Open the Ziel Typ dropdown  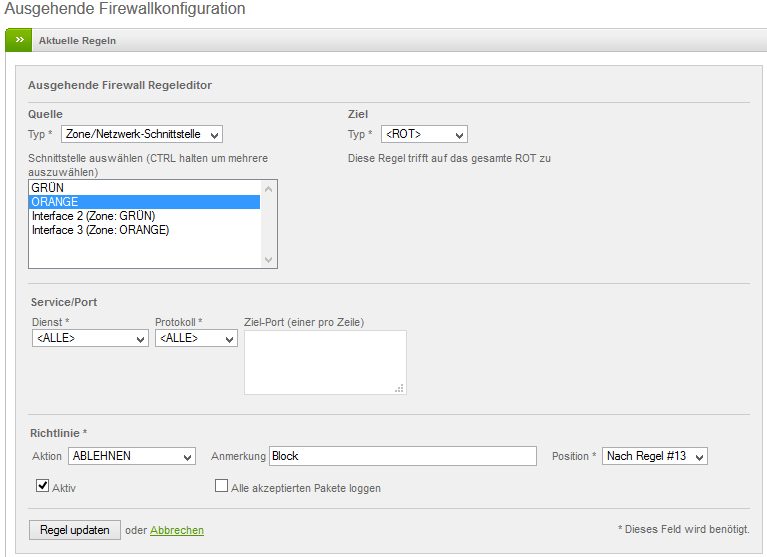point(423,134)
